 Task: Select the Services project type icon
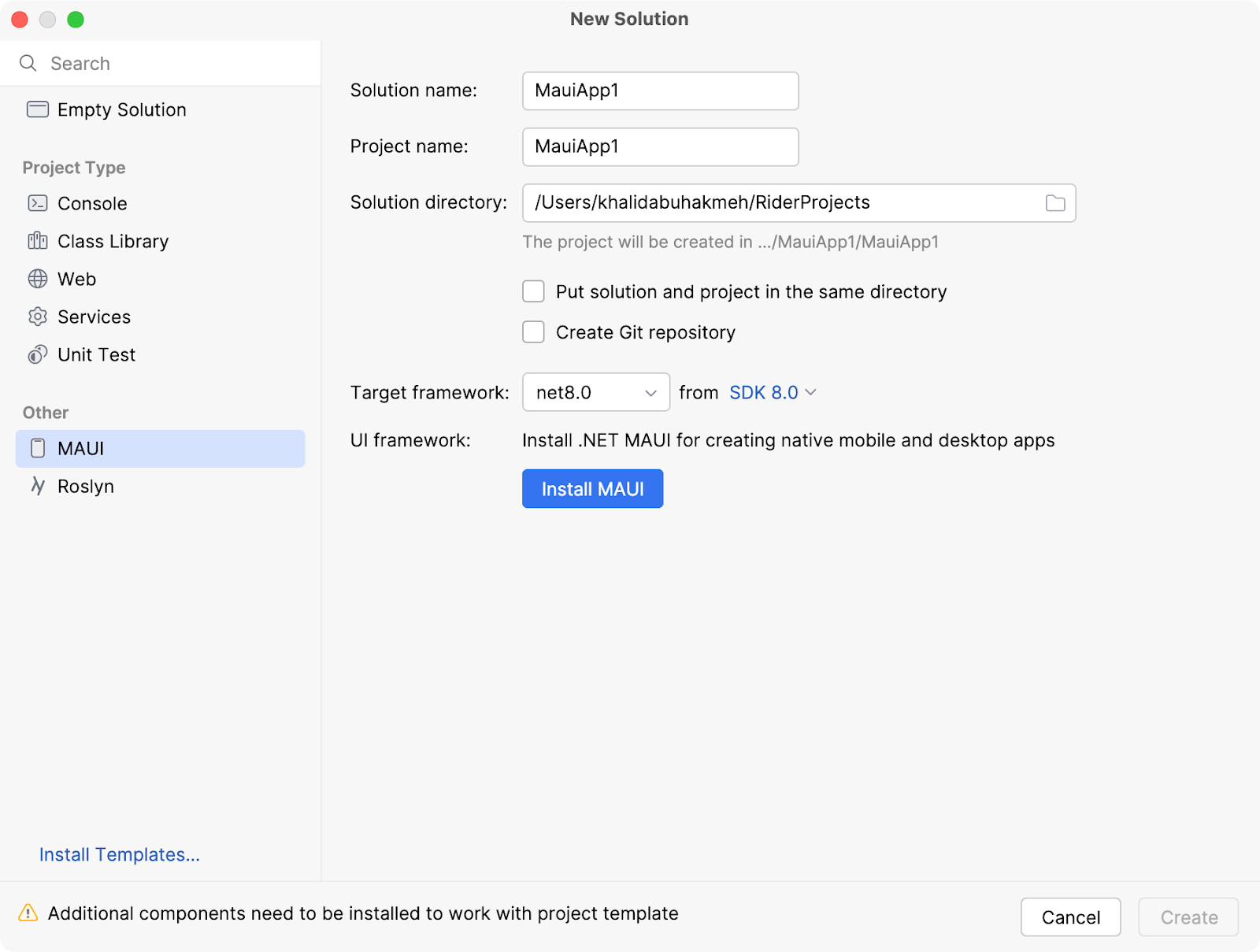coord(37,317)
